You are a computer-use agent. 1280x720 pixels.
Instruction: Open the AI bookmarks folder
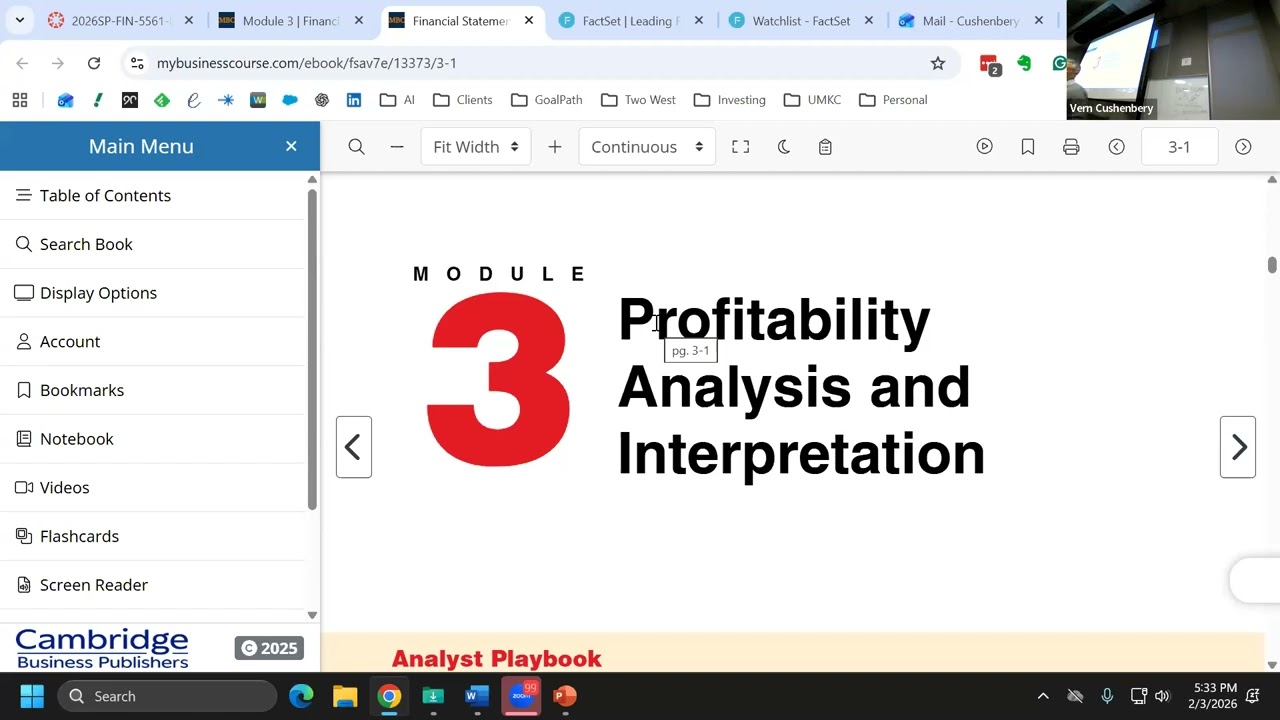[398, 100]
